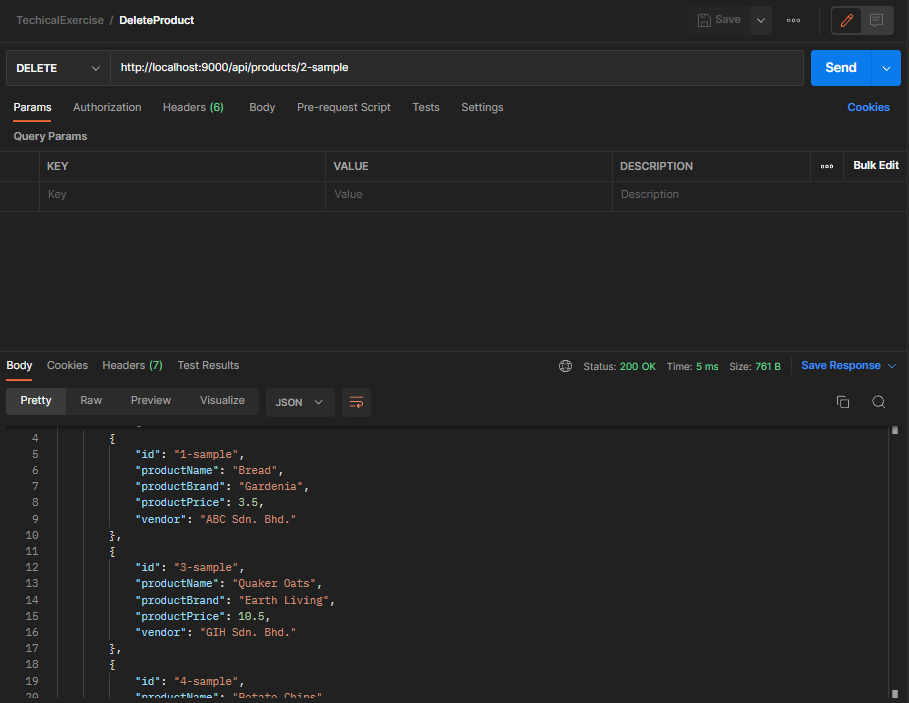The image size is (909, 703).
Task: Switch to the Raw view
Action: point(91,400)
